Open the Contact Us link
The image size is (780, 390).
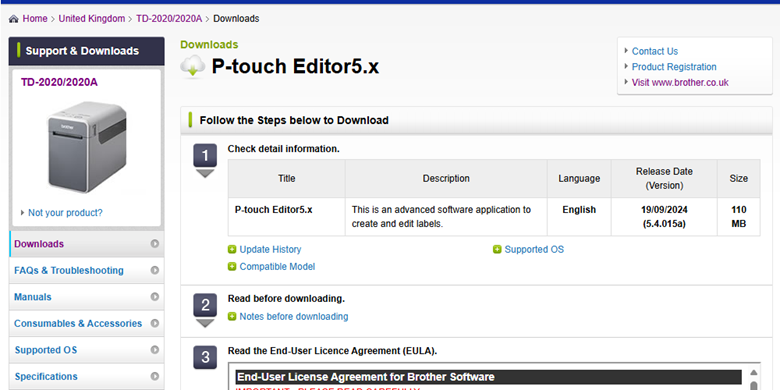(655, 51)
